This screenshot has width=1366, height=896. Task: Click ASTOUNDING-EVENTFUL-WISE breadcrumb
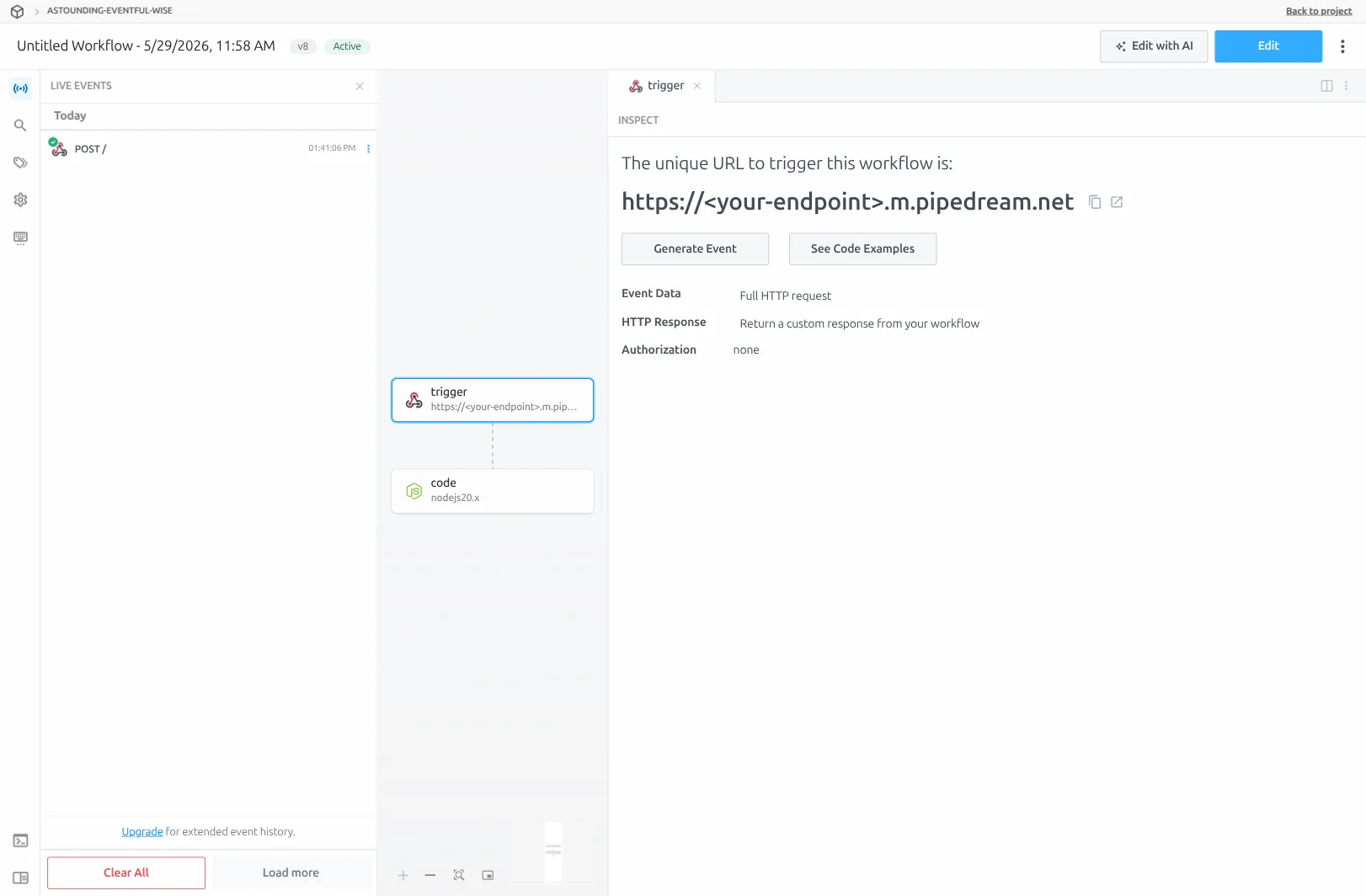109,11
